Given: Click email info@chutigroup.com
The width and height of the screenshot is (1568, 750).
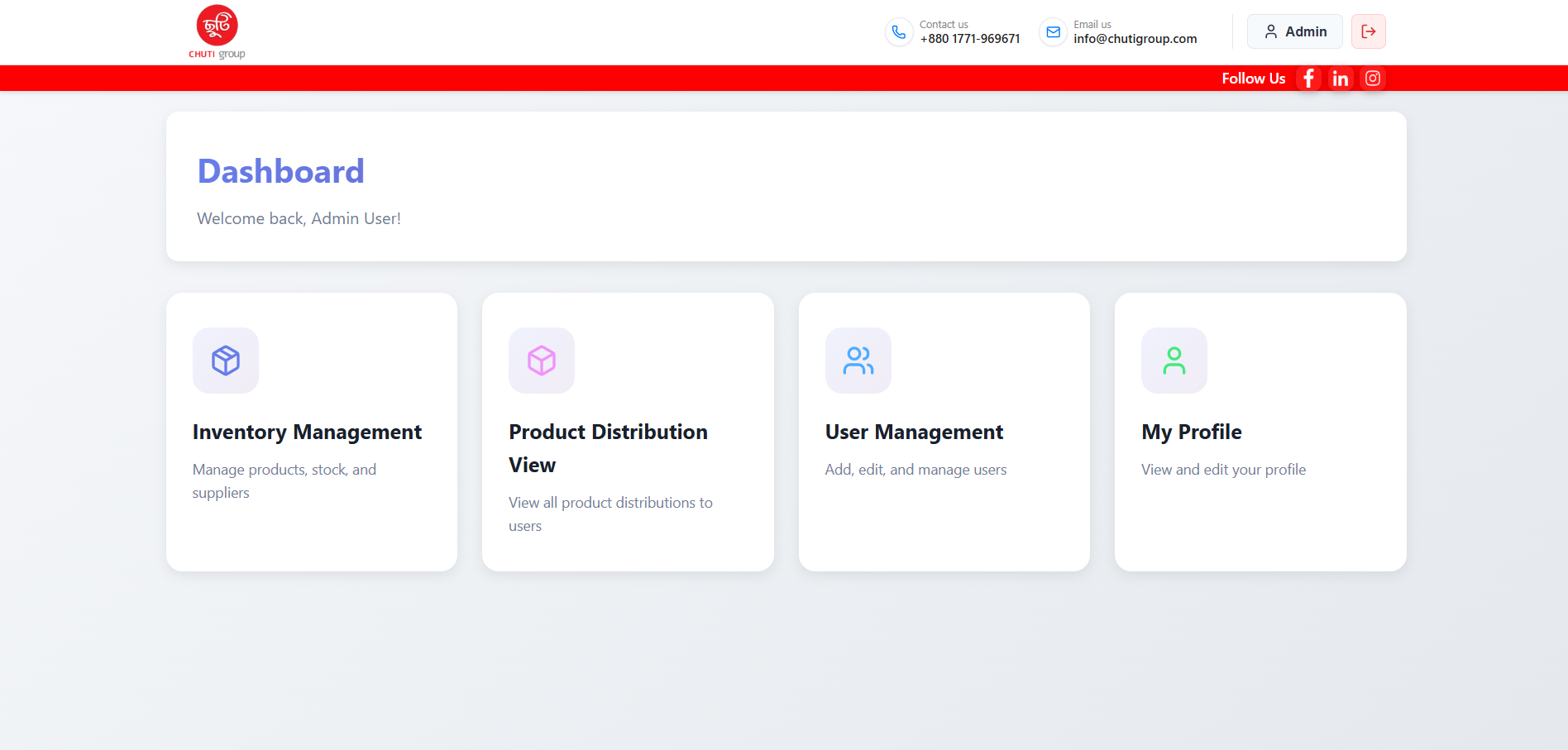Looking at the screenshot, I should point(1135,39).
